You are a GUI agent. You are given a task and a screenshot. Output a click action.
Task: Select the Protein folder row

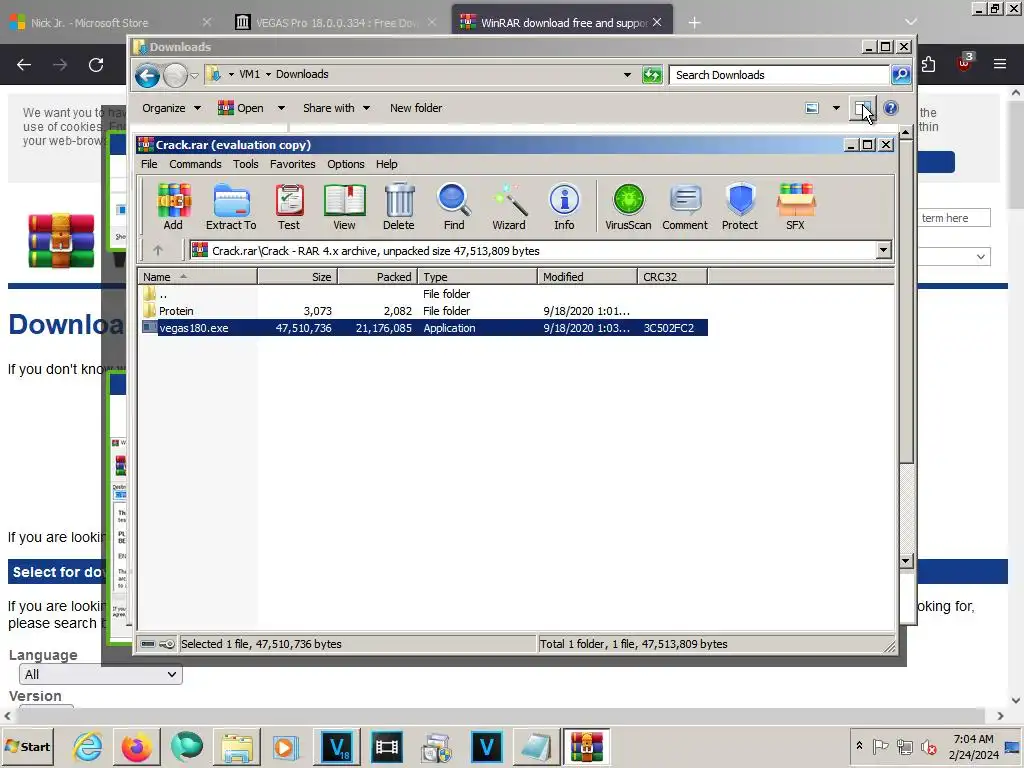423,311
